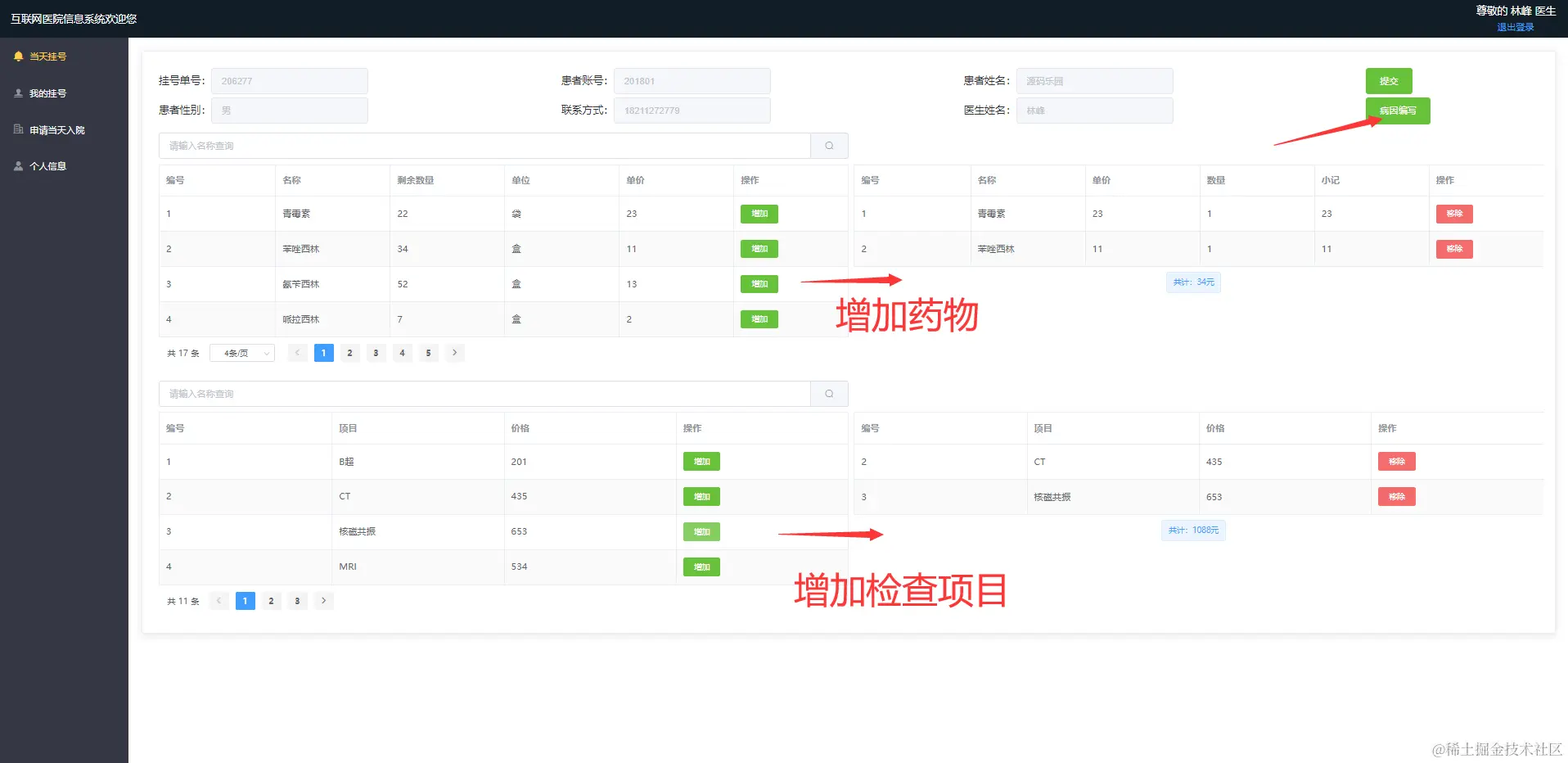
Task: Add 苯唑西林 with its 增加 button
Action: point(759,249)
